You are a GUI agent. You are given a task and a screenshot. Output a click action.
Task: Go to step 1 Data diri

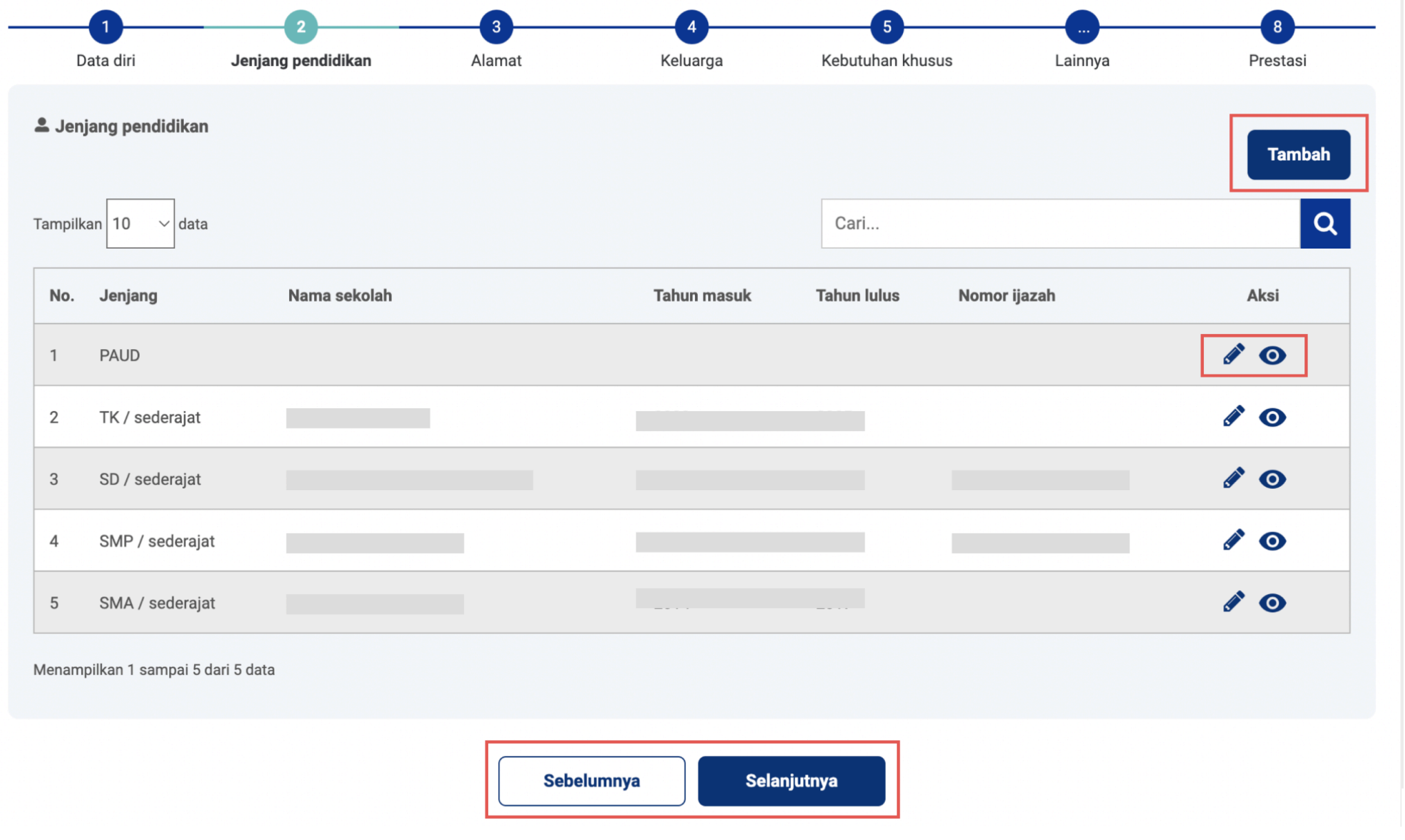pos(105,28)
